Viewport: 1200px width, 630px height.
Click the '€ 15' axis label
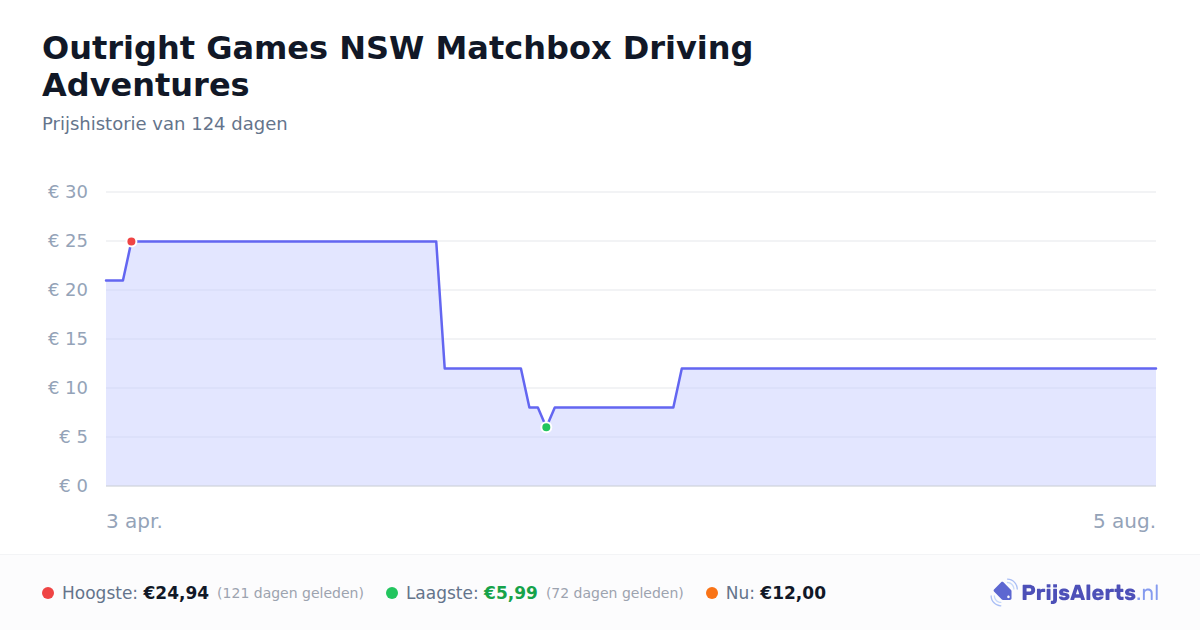click(68, 339)
